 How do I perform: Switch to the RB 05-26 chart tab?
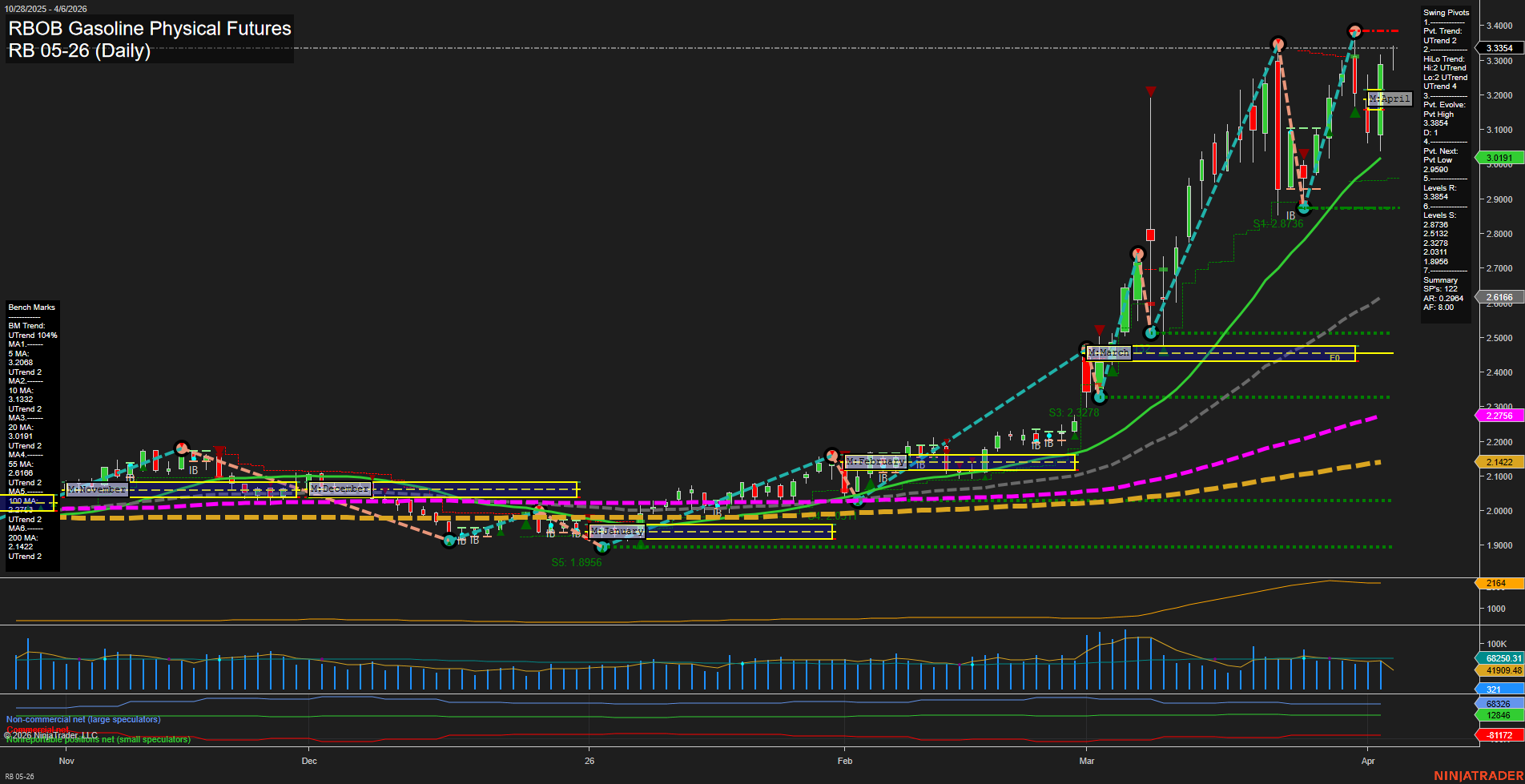click(18, 776)
